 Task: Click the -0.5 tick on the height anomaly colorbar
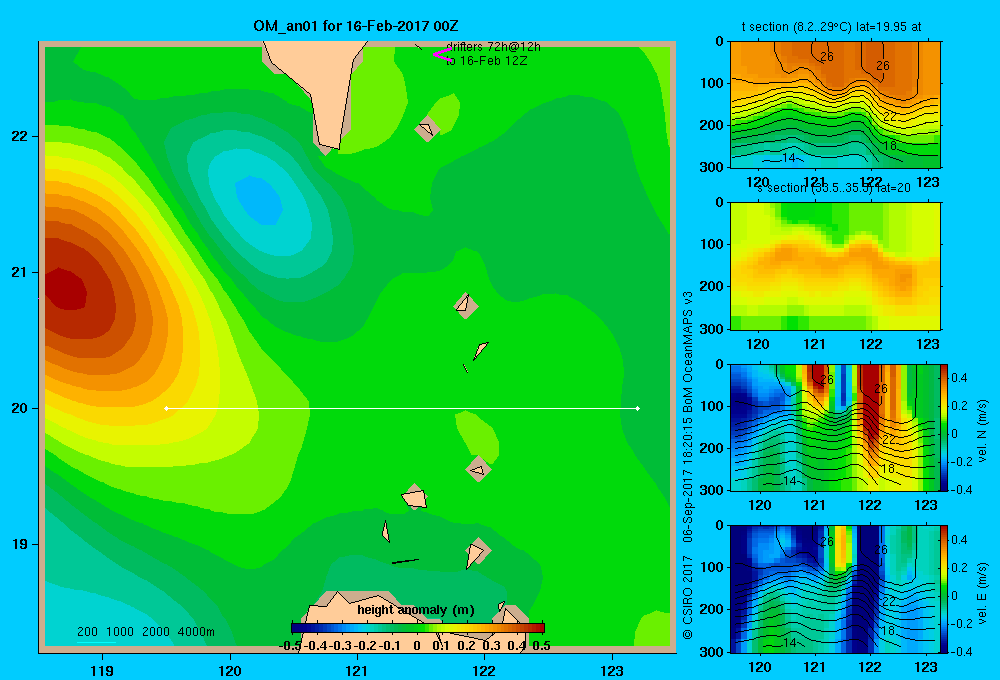[x=290, y=646]
